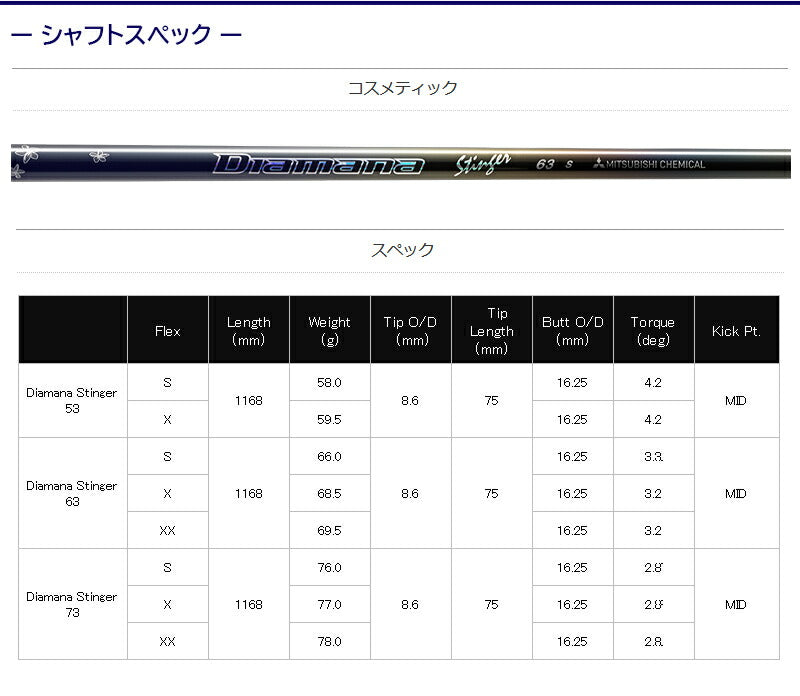800x696 pixels.
Task: Click the Diamana logo on the shaft image
Action: tap(318, 164)
